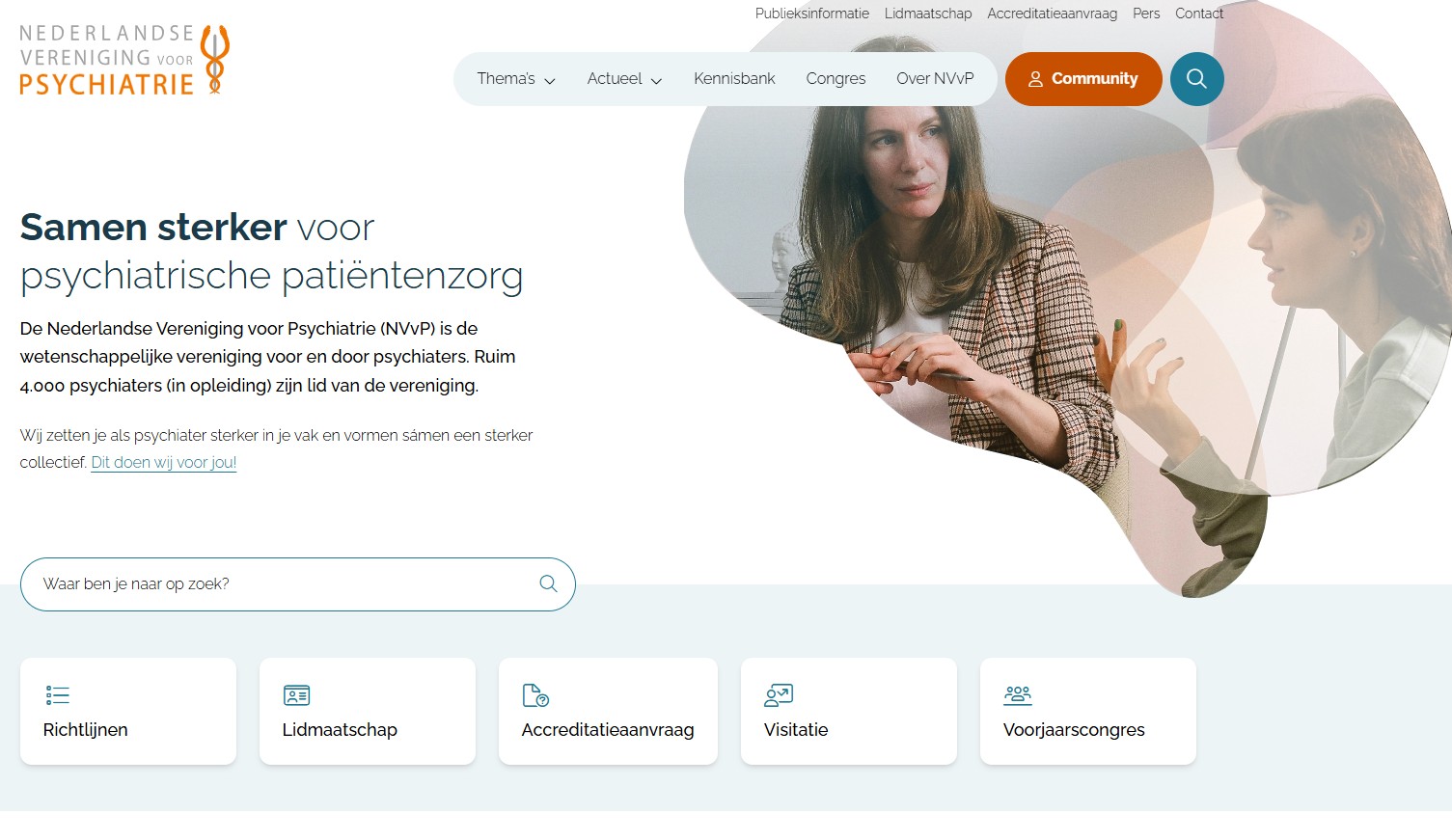Expand the Actueel dropdown chevron

click(656, 81)
